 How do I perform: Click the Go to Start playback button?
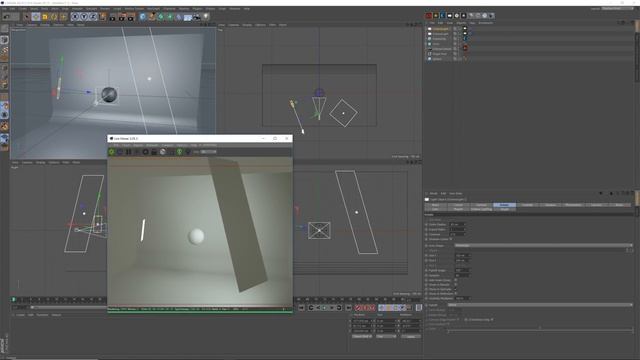[x=302, y=308]
